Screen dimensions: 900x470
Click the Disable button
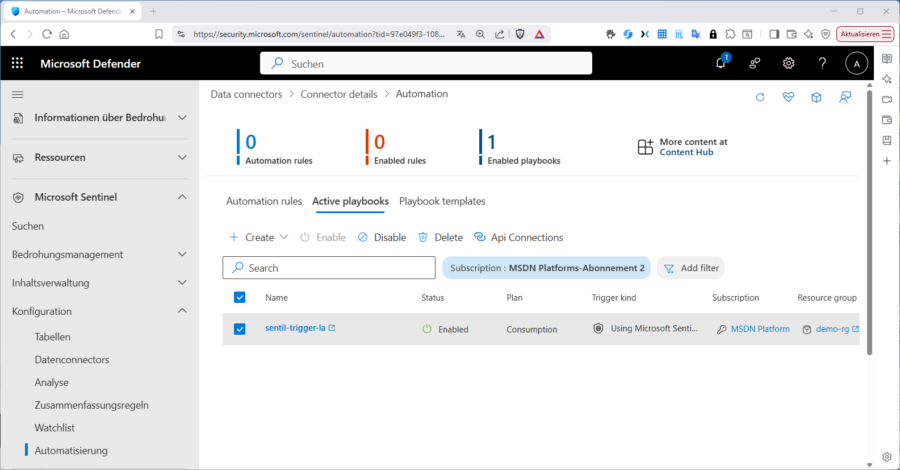tap(382, 238)
